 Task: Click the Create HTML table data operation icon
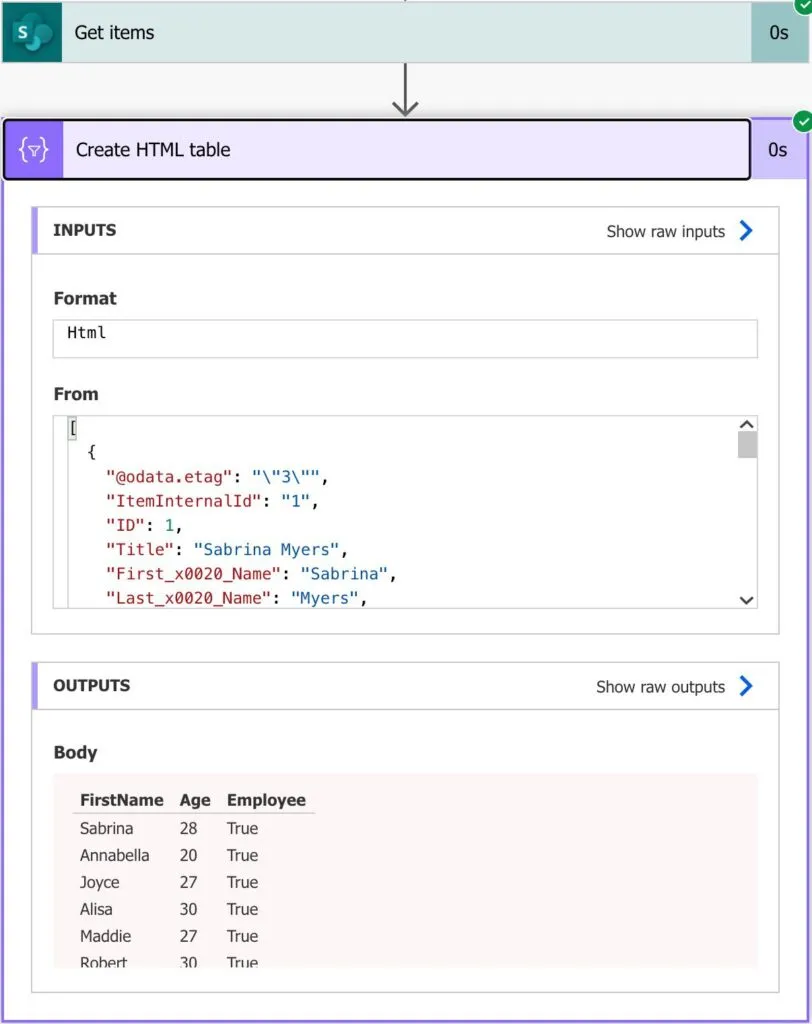click(34, 150)
